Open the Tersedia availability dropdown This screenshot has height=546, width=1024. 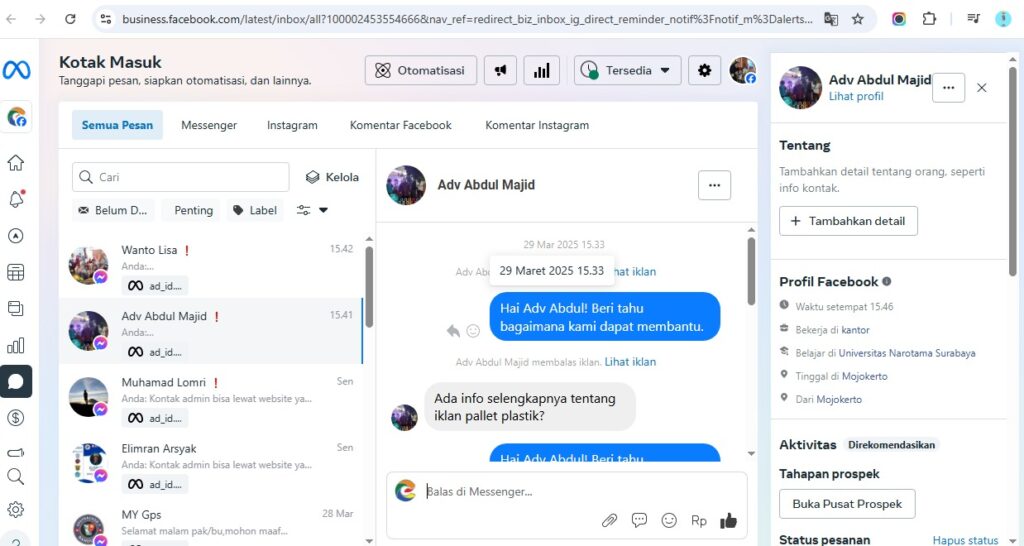(x=627, y=71)
